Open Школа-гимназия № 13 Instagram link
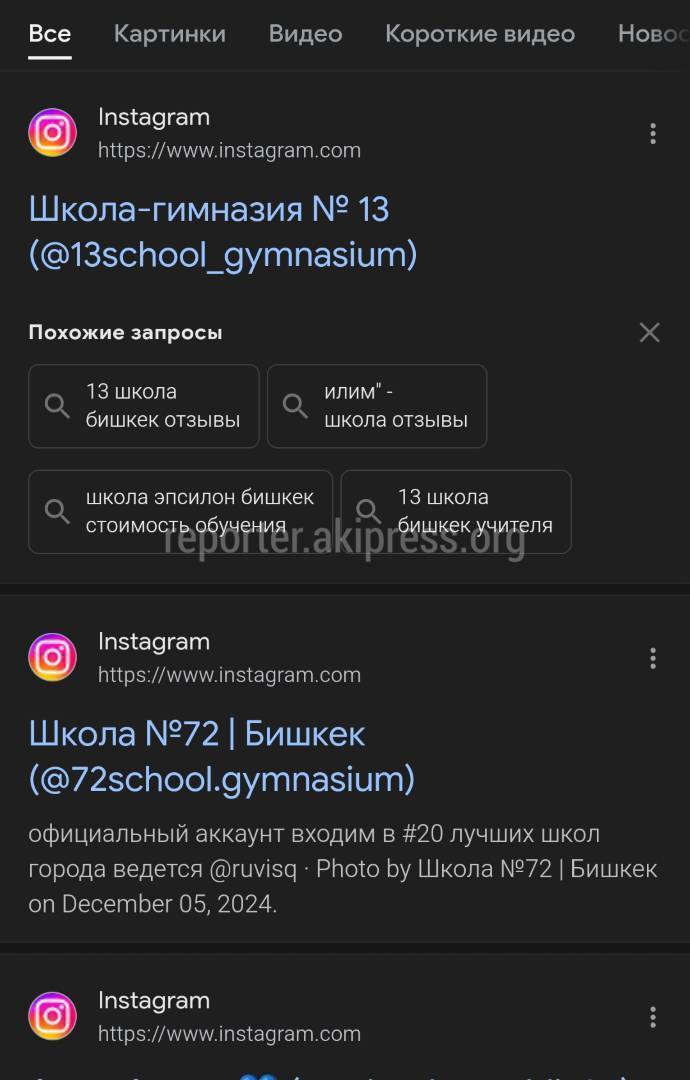This screenshot has width=690, height=1080. coord(222,232)
